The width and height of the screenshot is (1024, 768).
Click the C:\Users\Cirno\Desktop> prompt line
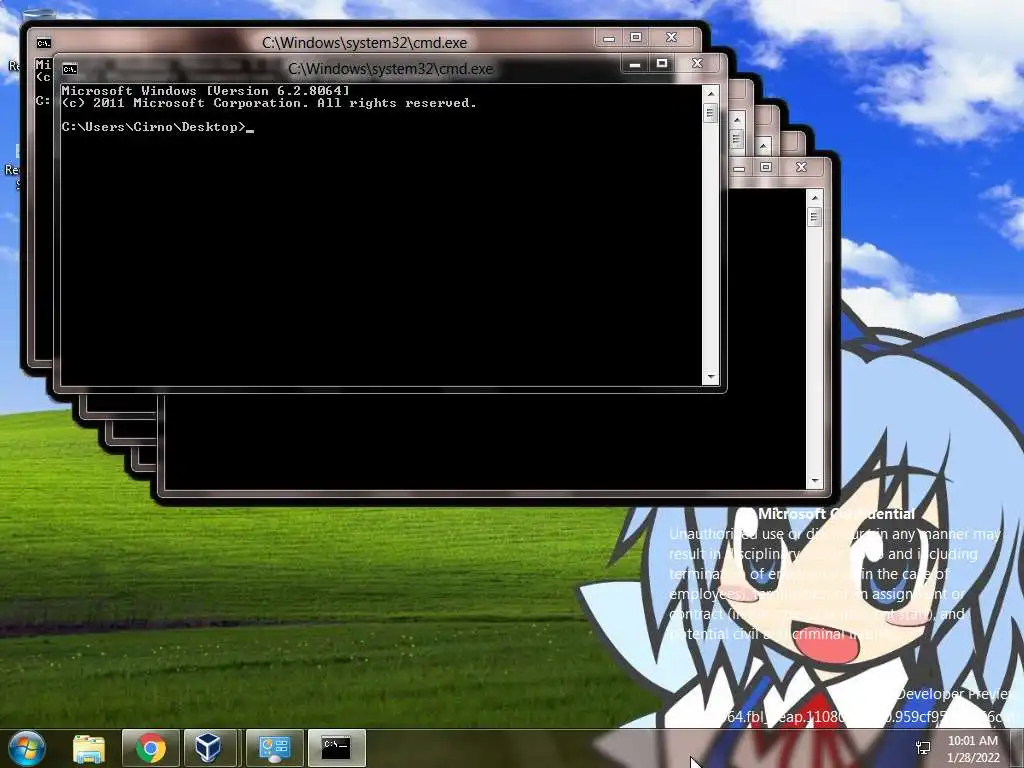click(157, 127)
